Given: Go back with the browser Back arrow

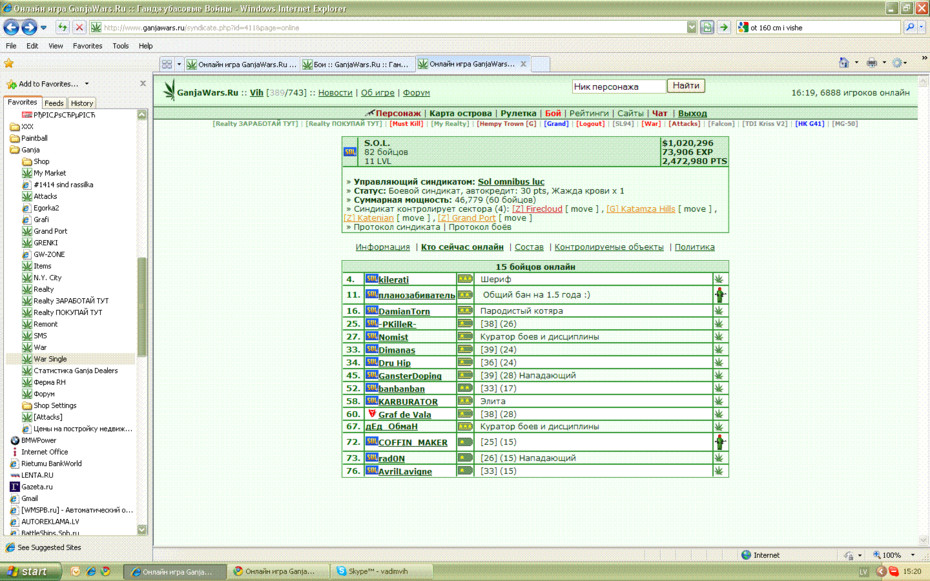Looking at the screenshot, I should 11,27.
